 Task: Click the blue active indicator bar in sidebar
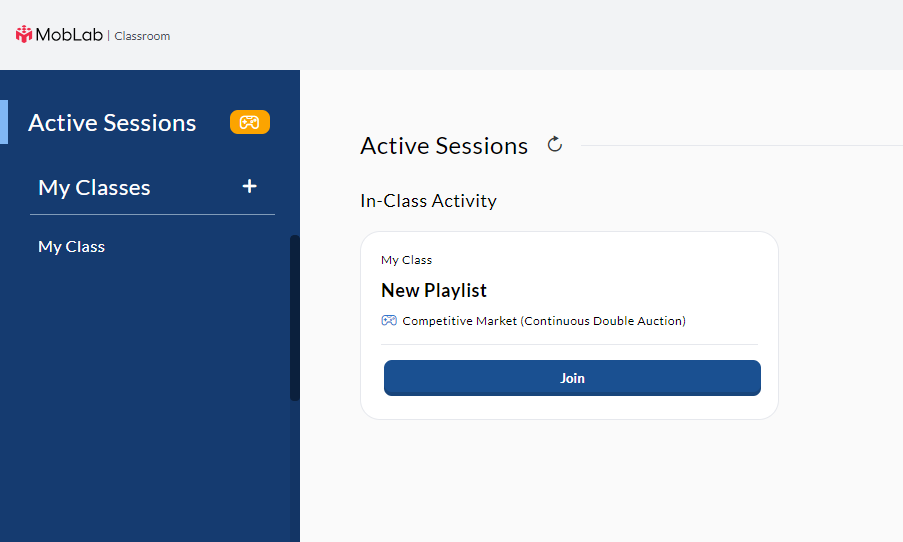coord(4,122)
